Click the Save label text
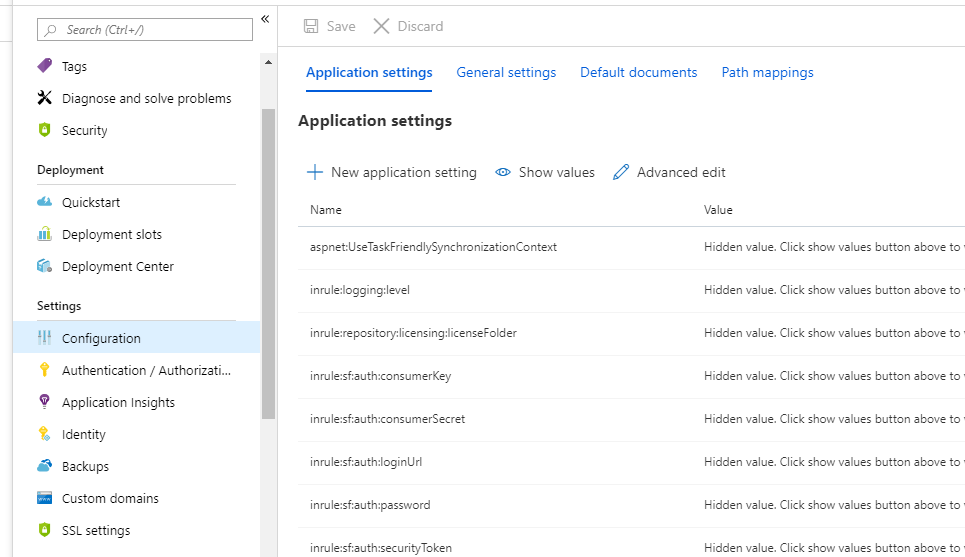This screenshot has height=557, width=965. pyautogui.click(x=341, y=26)
